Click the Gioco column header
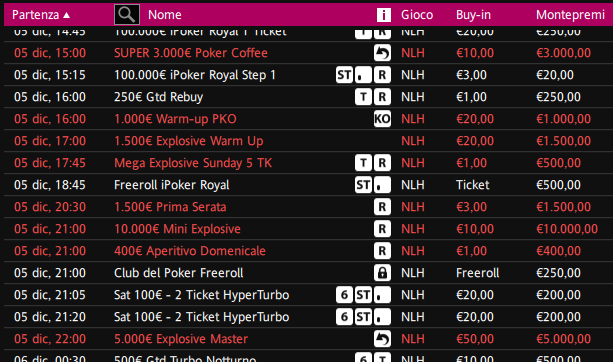613x362 pixels. (x=417, y=15)
